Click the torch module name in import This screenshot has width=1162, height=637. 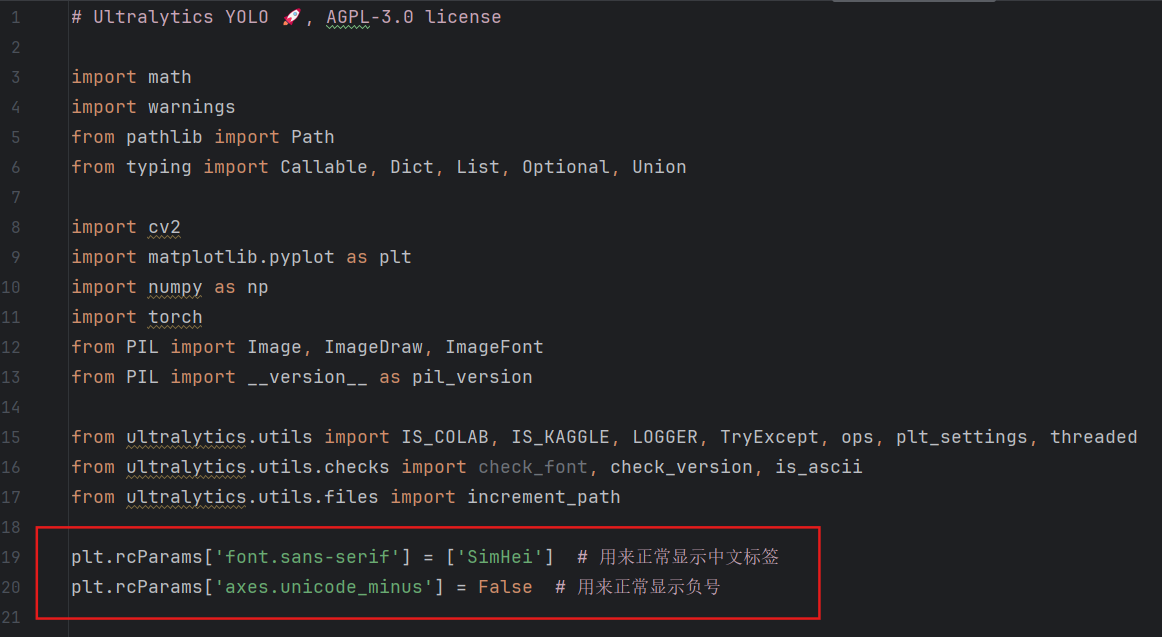(x=175, y=317)
